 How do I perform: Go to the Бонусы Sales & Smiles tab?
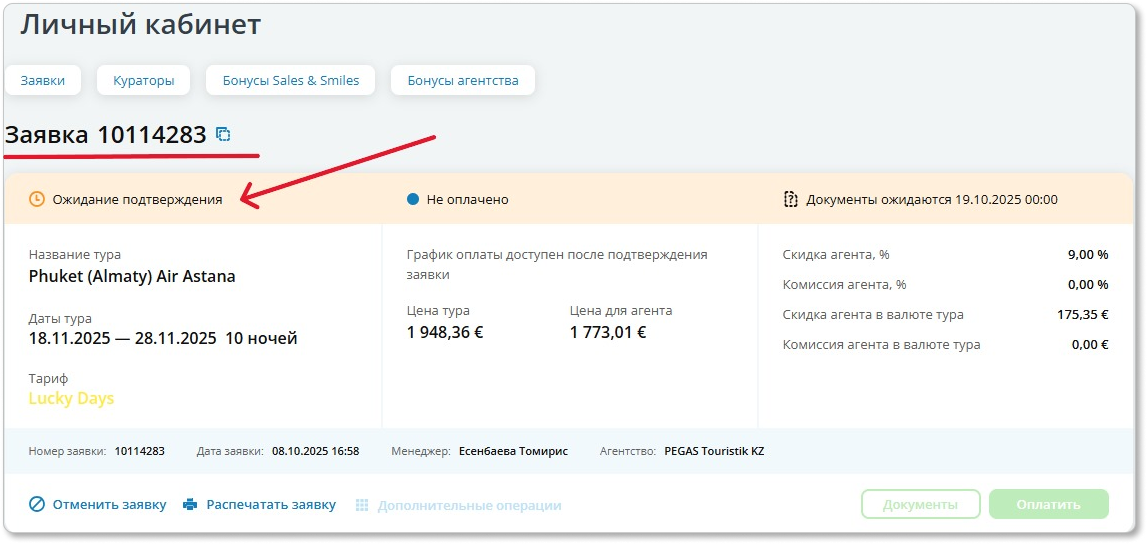[x=290, y=80]
